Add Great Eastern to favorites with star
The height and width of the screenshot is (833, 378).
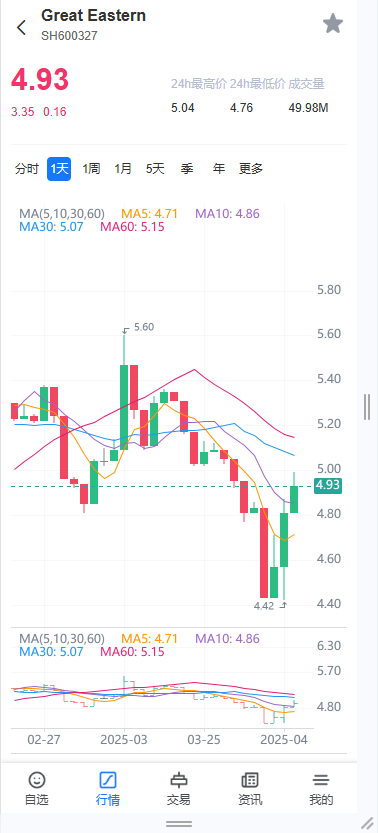(333, 24)
